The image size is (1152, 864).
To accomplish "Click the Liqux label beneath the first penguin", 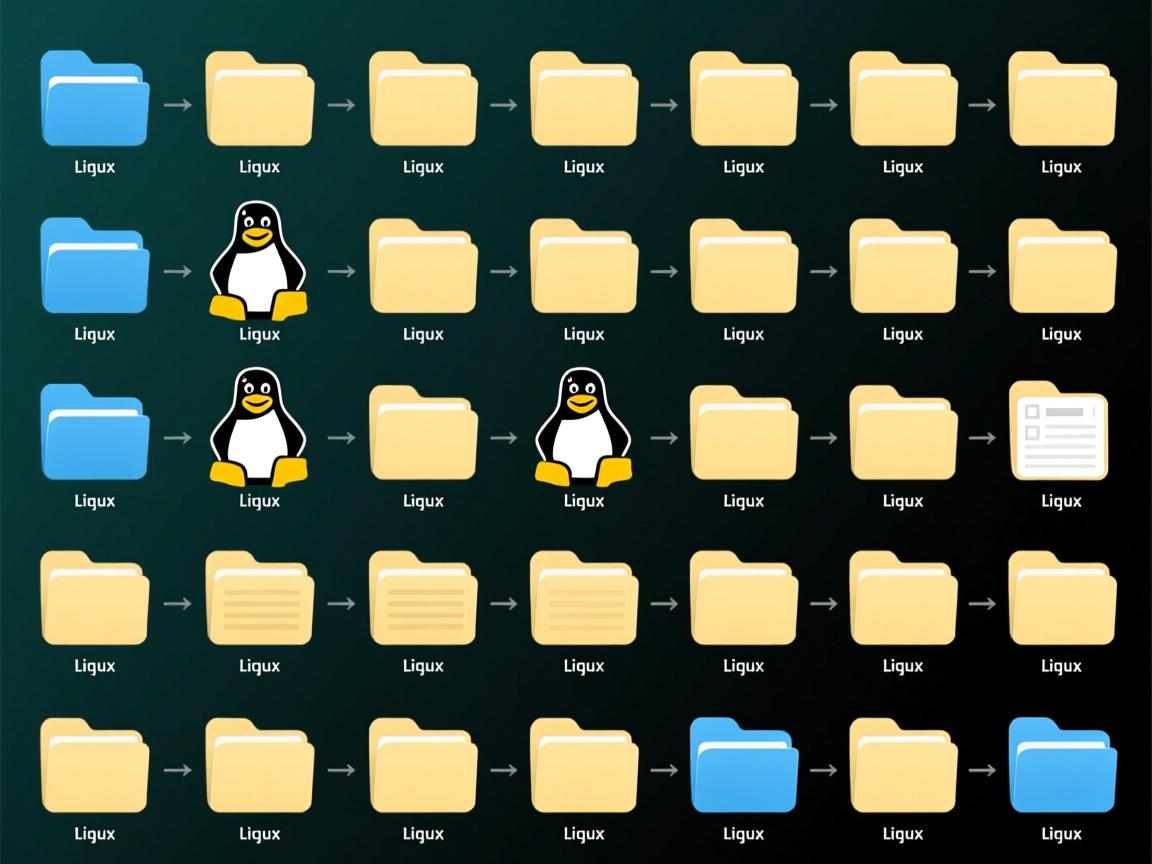I will tap(259, 334).
